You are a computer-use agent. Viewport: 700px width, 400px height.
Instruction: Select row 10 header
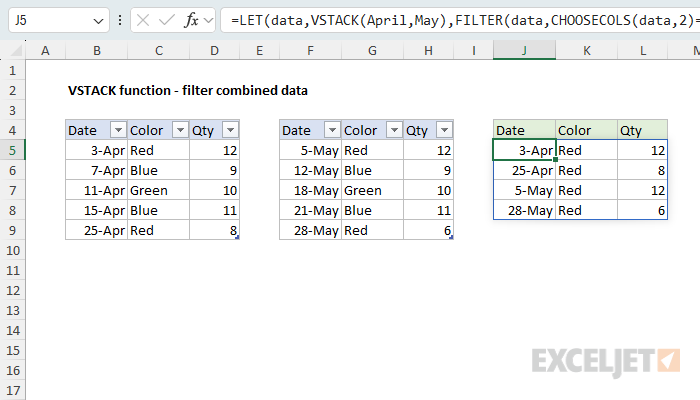12,250
